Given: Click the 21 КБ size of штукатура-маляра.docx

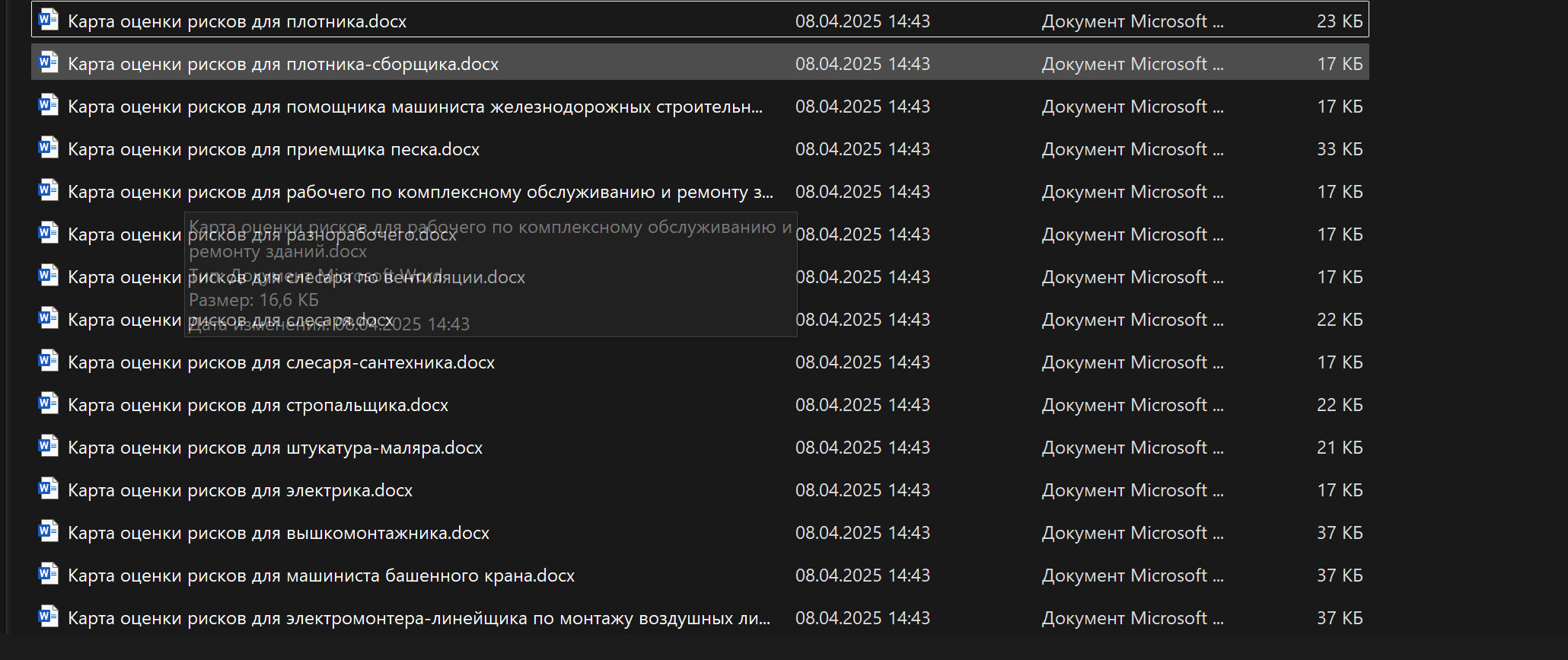Looking at the screenshot, I should tap(1340, 448).
